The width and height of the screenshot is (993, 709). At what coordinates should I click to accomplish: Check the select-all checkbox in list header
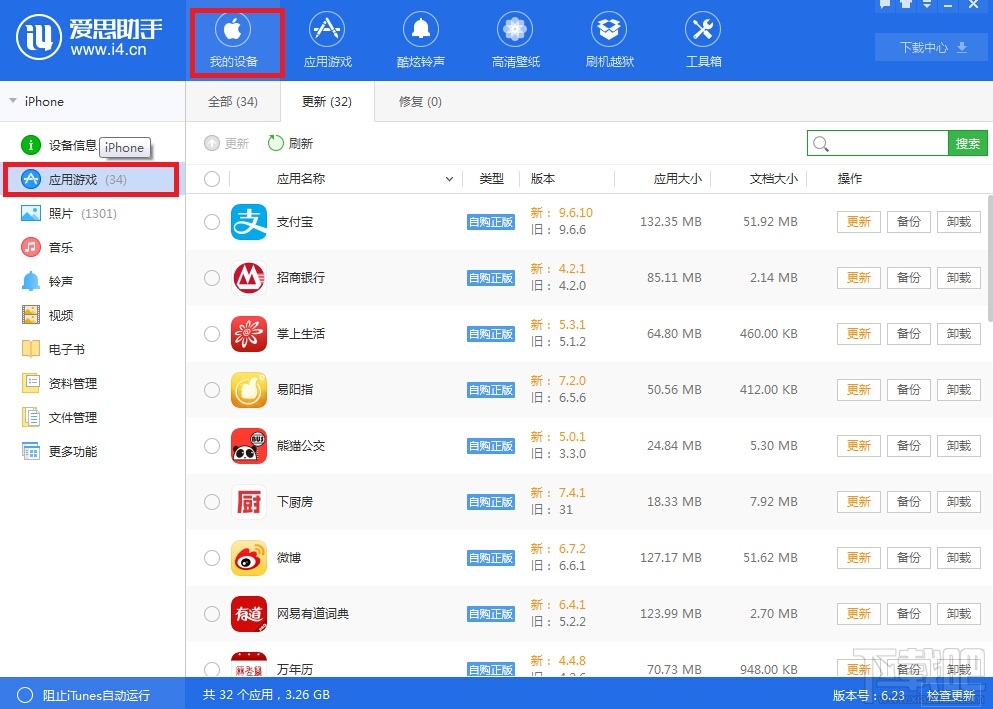[x=211, y=179]
